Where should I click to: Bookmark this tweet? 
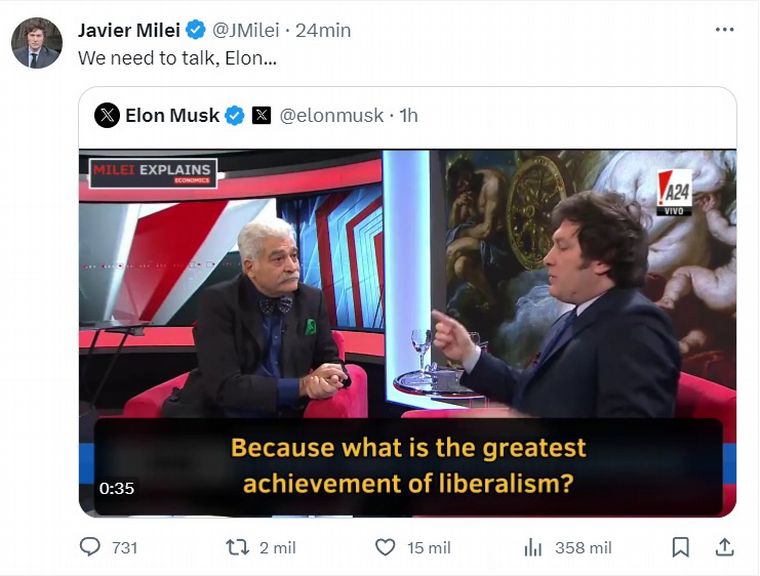[681, 547]
